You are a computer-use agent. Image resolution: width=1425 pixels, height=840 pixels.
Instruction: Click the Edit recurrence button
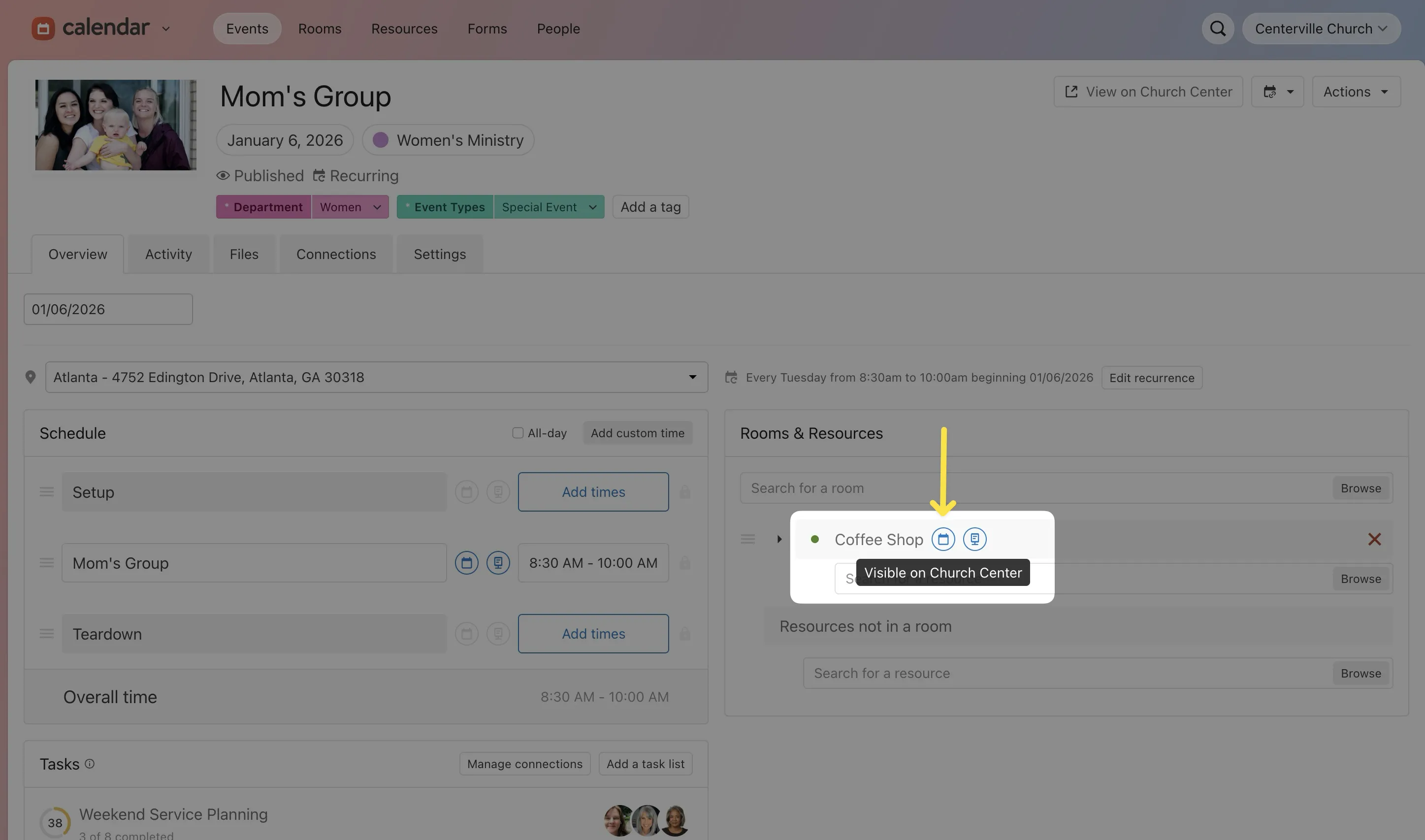(x=1150, y=377)
